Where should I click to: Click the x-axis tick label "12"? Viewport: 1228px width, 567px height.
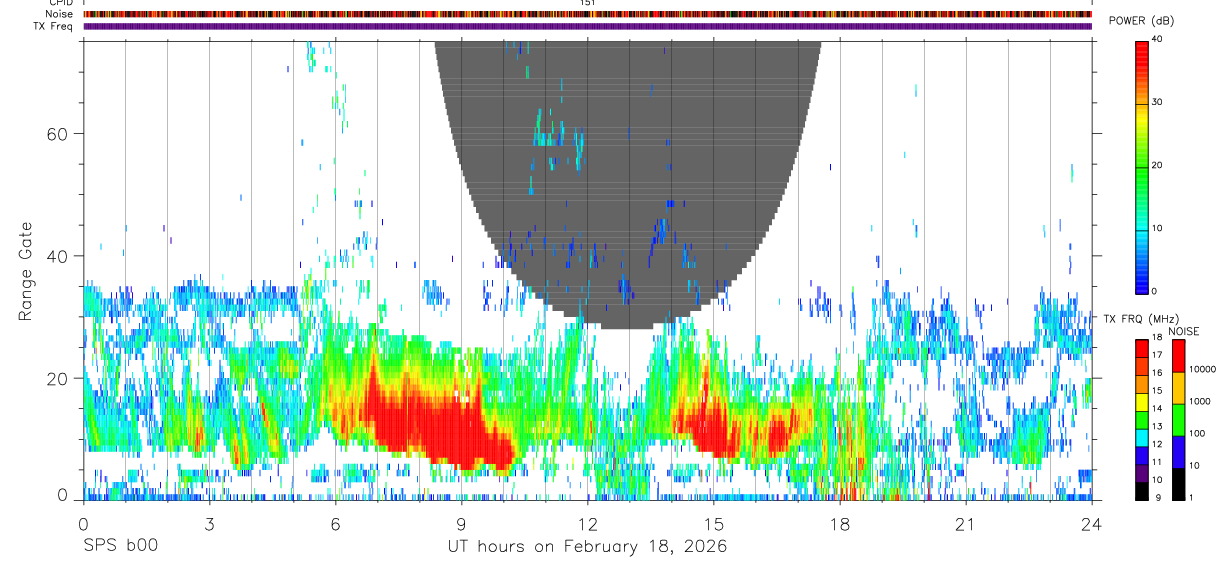(x=587, y=524)
